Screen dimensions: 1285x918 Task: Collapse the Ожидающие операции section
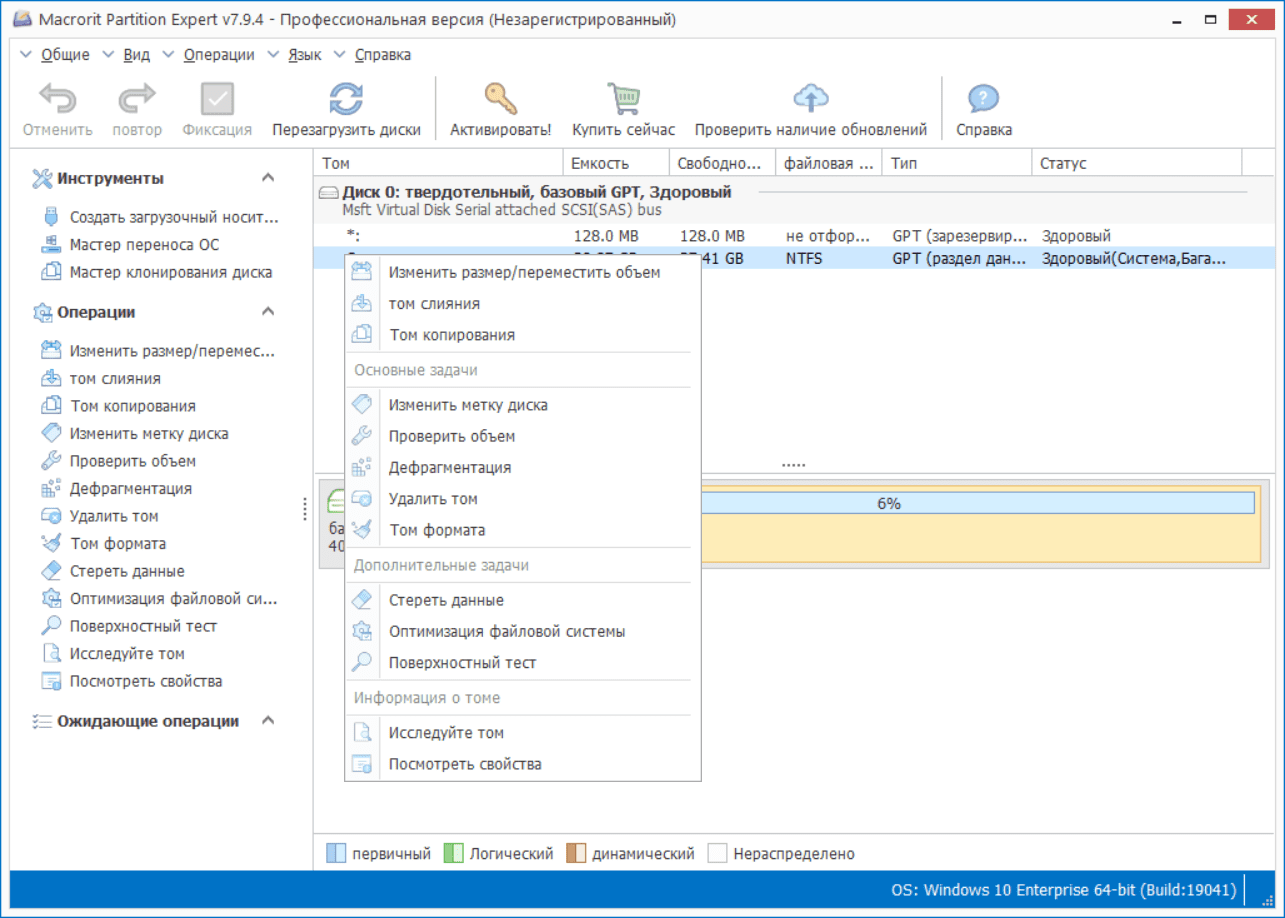coord(268,721)
